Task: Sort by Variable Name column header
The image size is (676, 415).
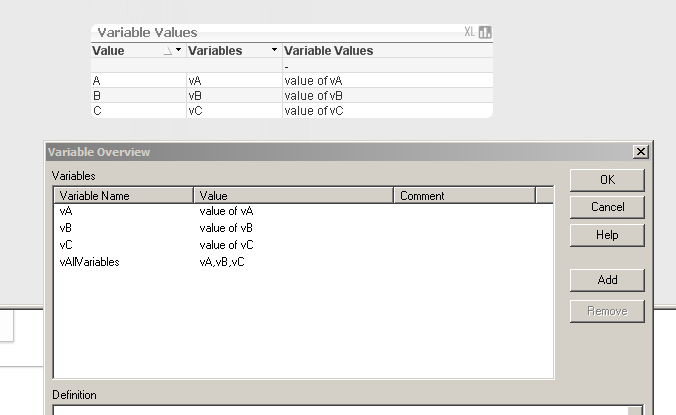Action: 124,196
